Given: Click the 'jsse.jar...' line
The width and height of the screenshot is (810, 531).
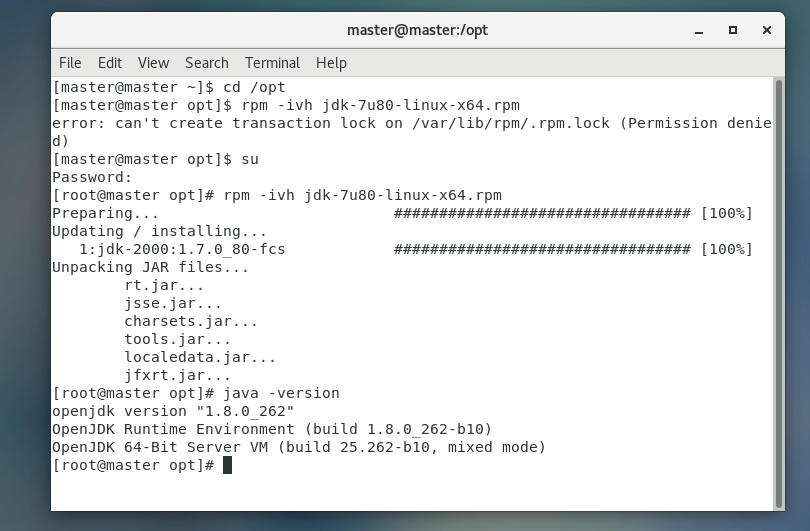Looking at the screenshot, I should click(x=173, y=303).
